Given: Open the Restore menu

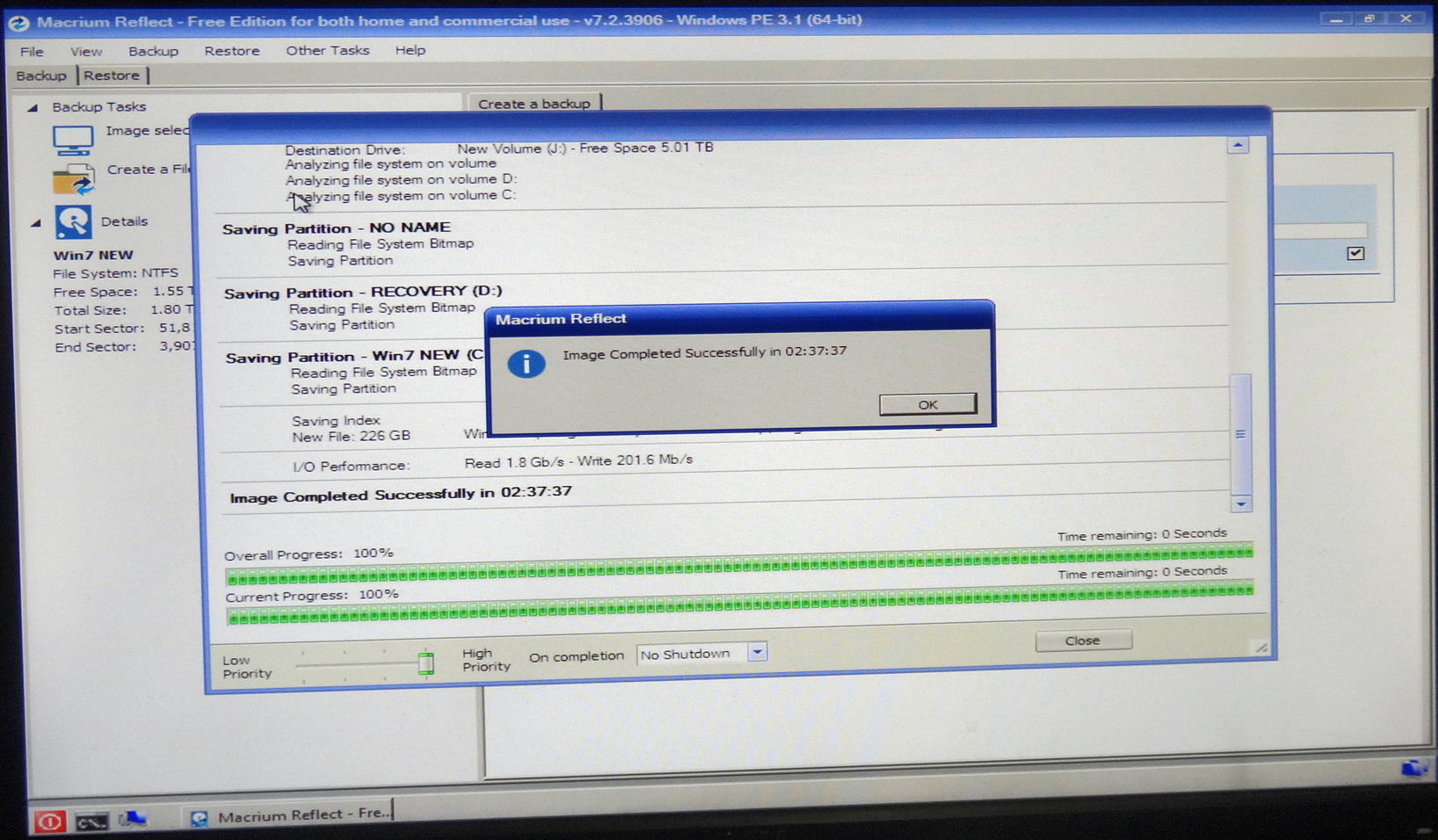Looking at the screenshot, I should tap(232, 51).
